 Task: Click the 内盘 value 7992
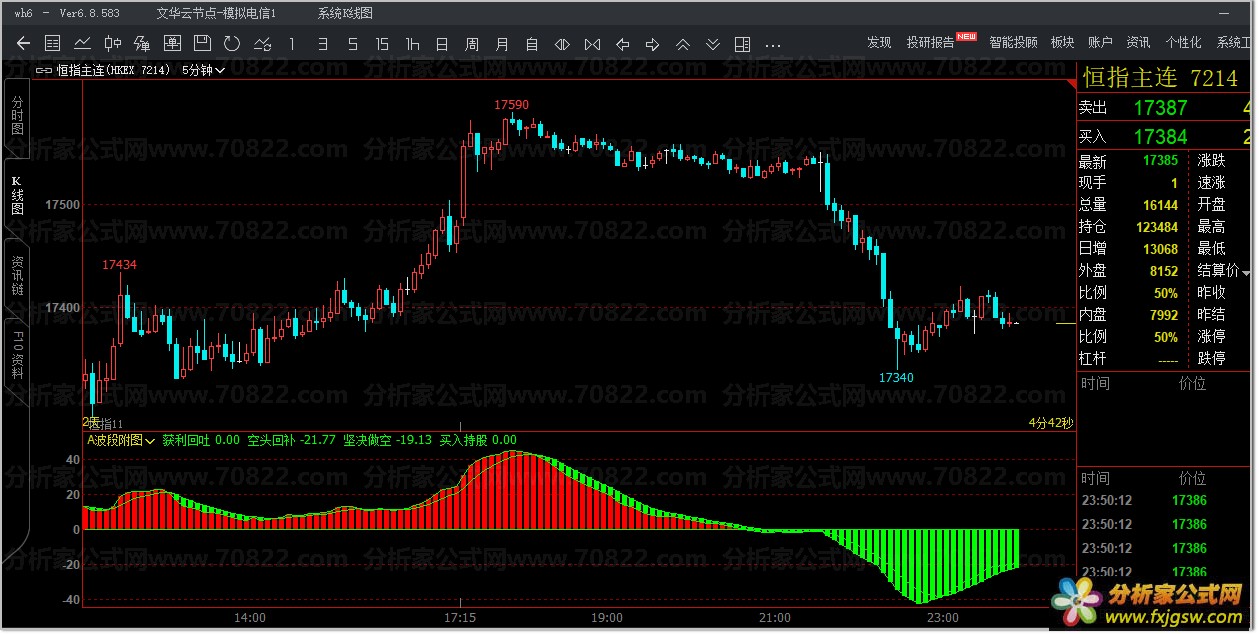click(x=1164, y=315)
